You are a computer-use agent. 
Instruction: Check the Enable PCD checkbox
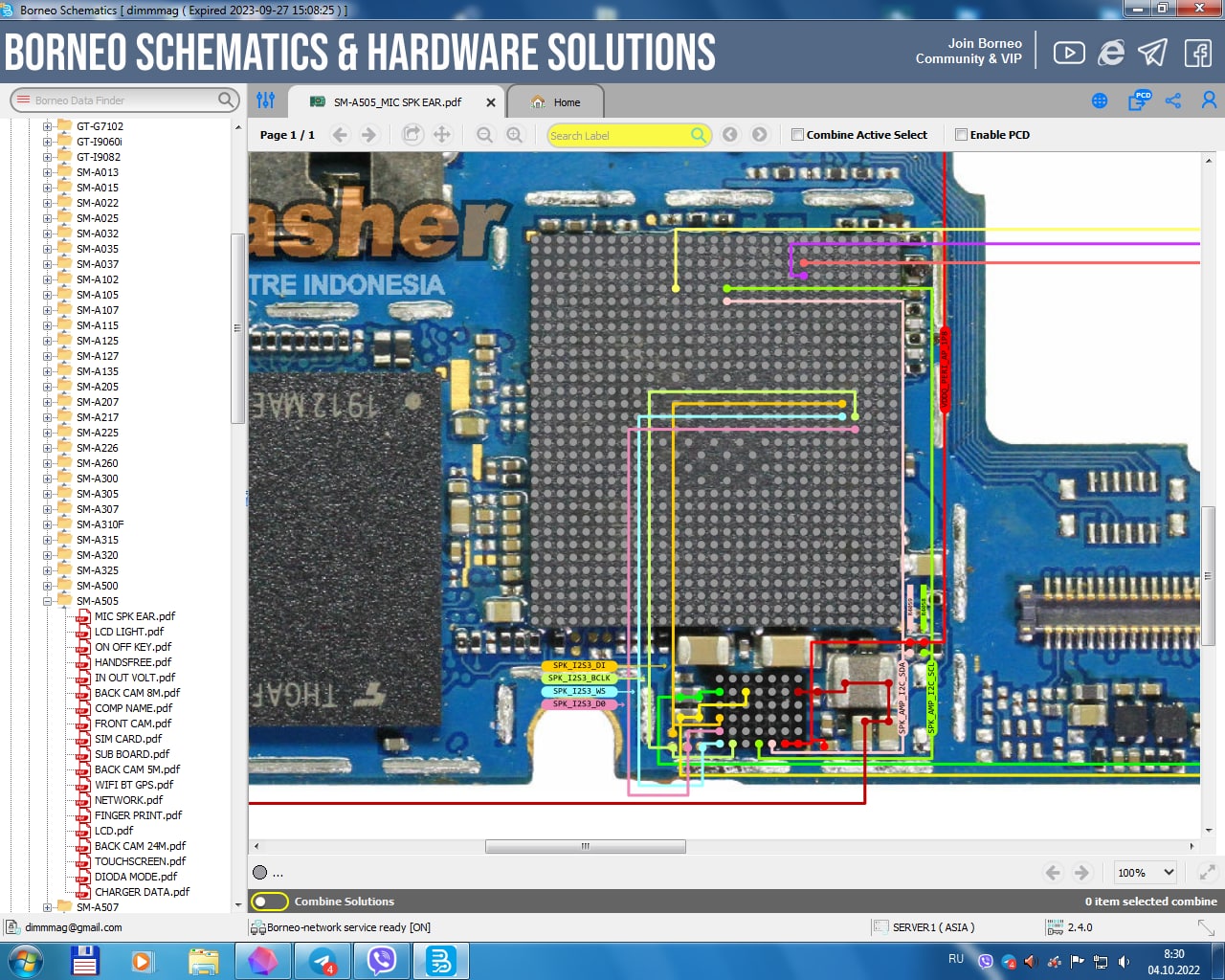click(x=961, y=135)
